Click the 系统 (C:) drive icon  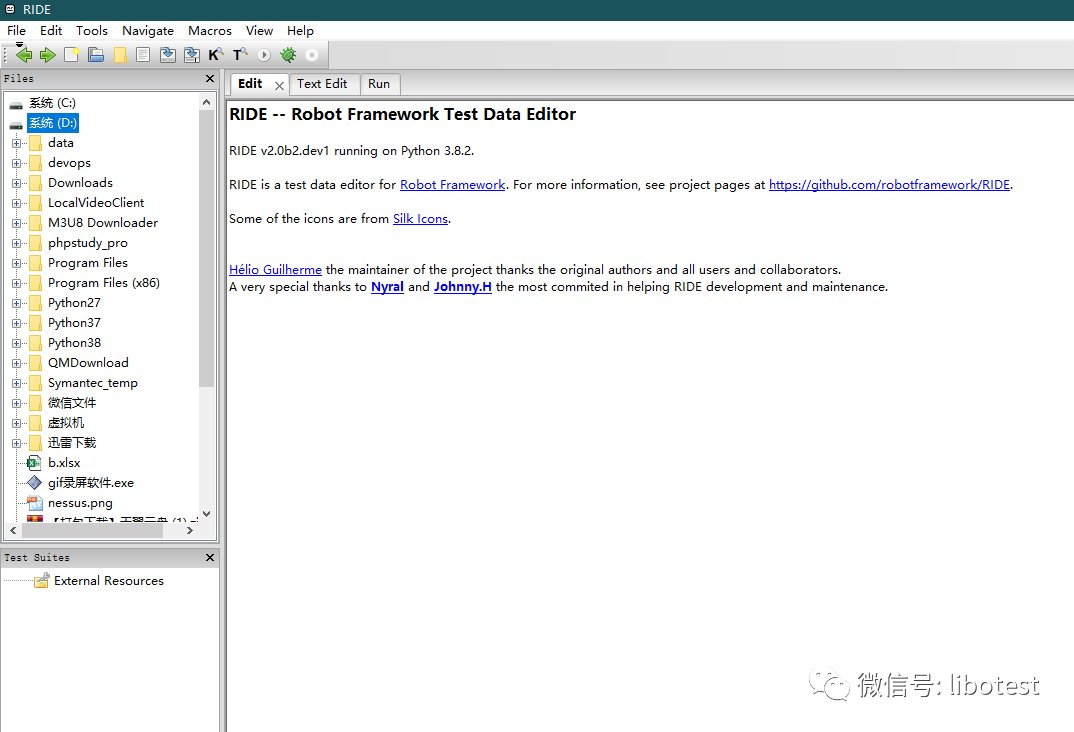(16, 105)
